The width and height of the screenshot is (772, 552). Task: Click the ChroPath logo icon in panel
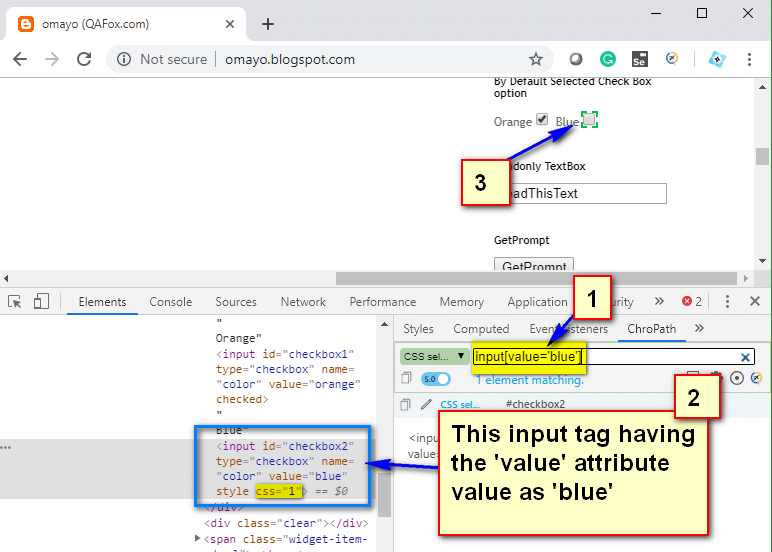coord(756,378)
